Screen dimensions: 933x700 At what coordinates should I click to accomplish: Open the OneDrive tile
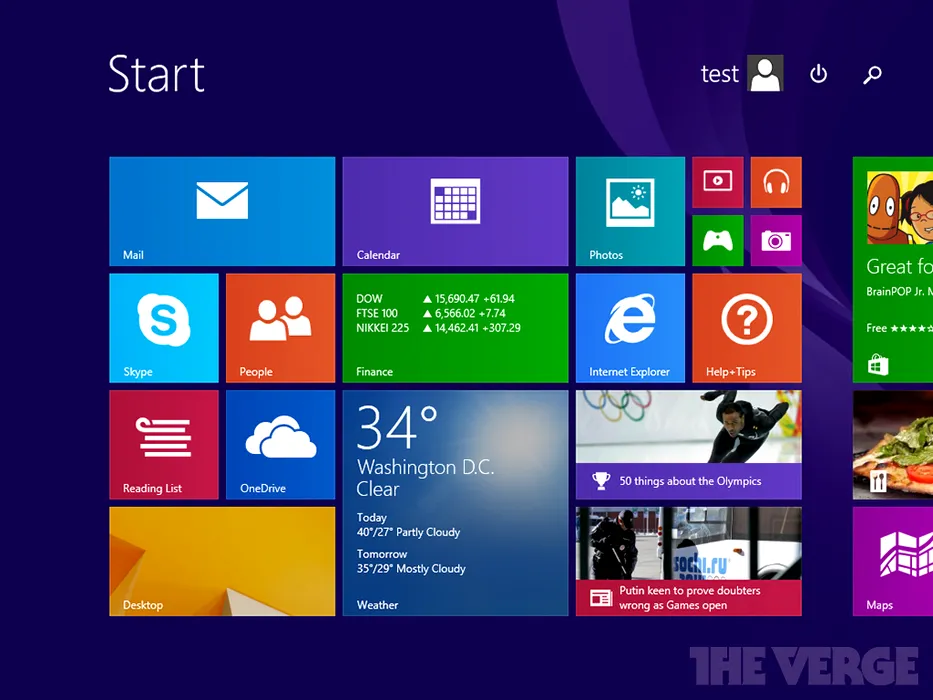click(280, 444)
